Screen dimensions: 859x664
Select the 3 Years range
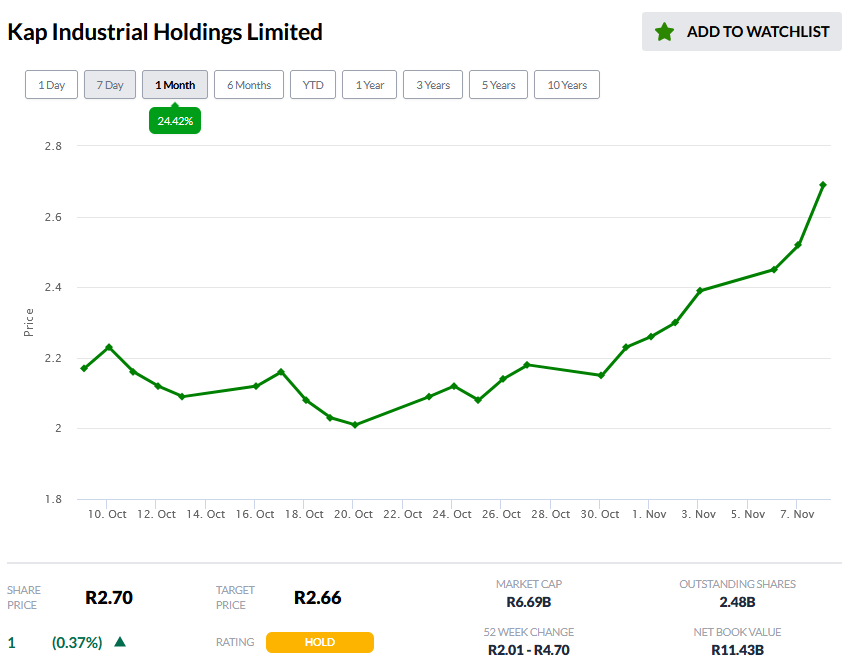click(x=433, y=85)
